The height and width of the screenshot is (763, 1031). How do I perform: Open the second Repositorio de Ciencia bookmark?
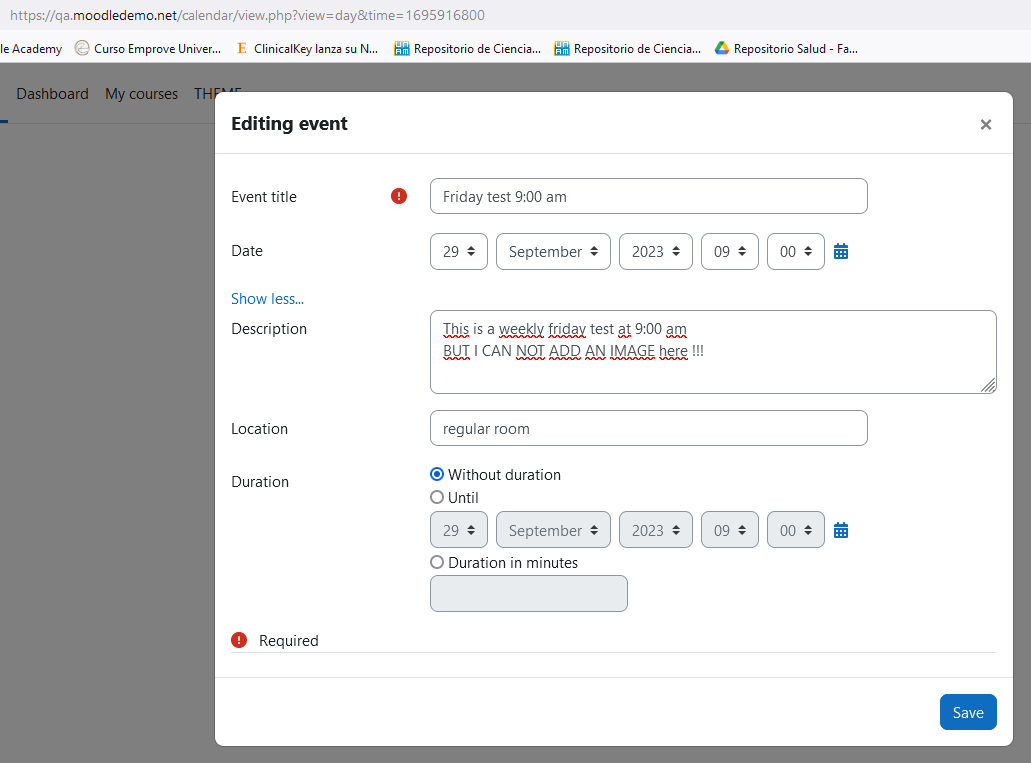(627, 49)
